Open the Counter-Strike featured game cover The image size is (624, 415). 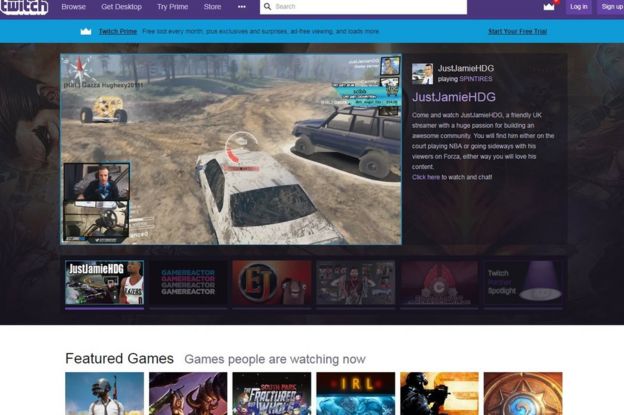click(x=439, y=394)
